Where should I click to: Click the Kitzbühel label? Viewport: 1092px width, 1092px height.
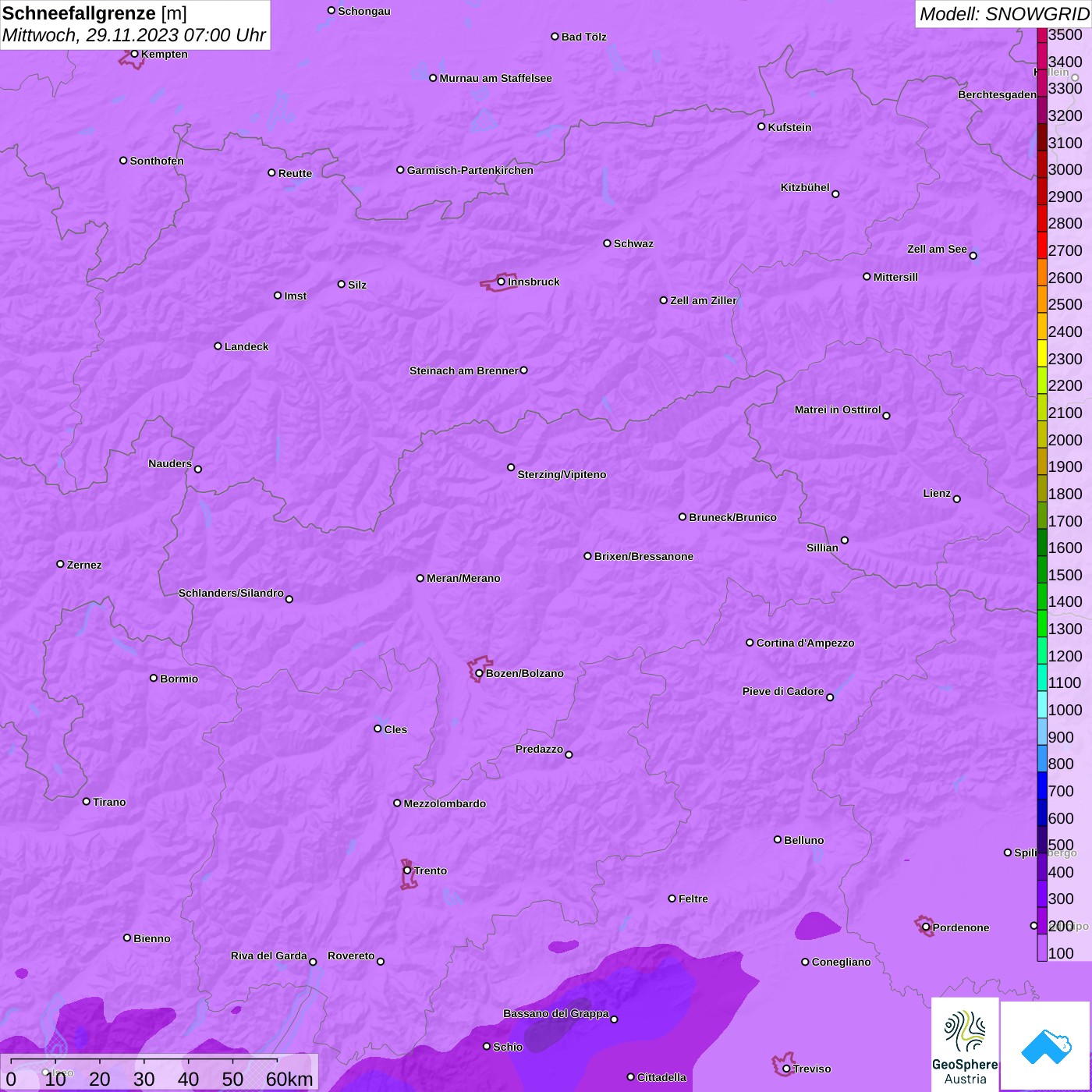(805, 187)
